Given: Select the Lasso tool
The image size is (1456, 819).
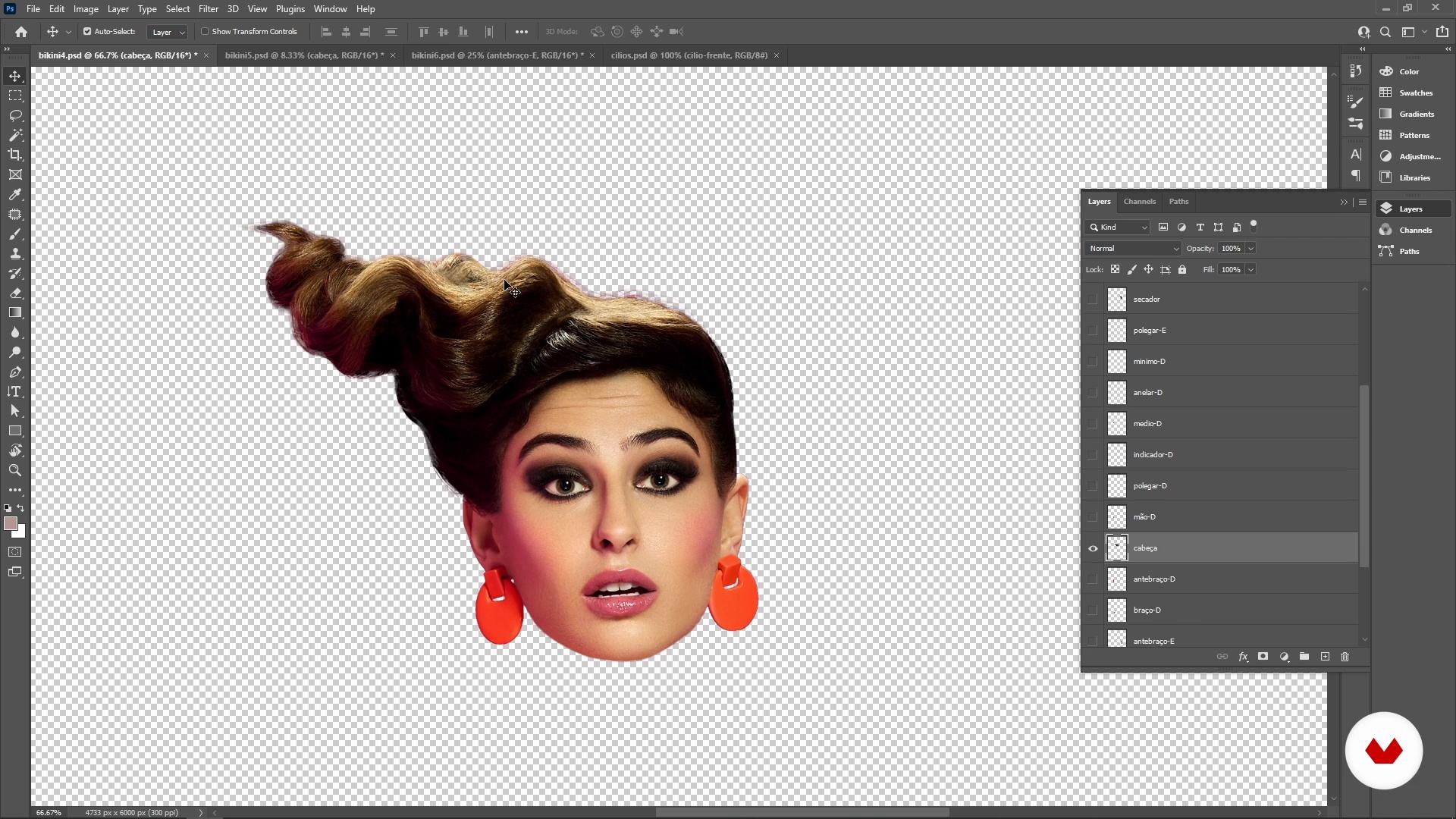Looking at the screenshot, I should [15, 115].
